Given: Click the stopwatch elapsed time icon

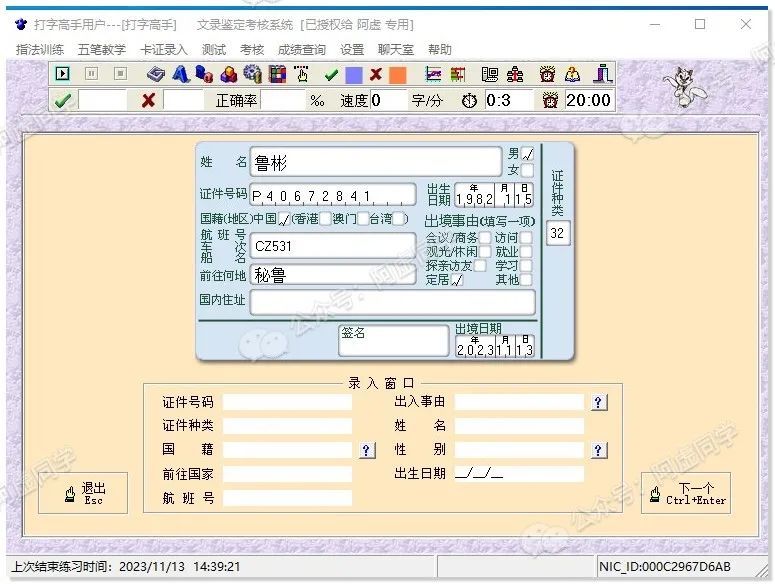Looking at the screenshot, I should pyautogui.click(x=469, y=101).
